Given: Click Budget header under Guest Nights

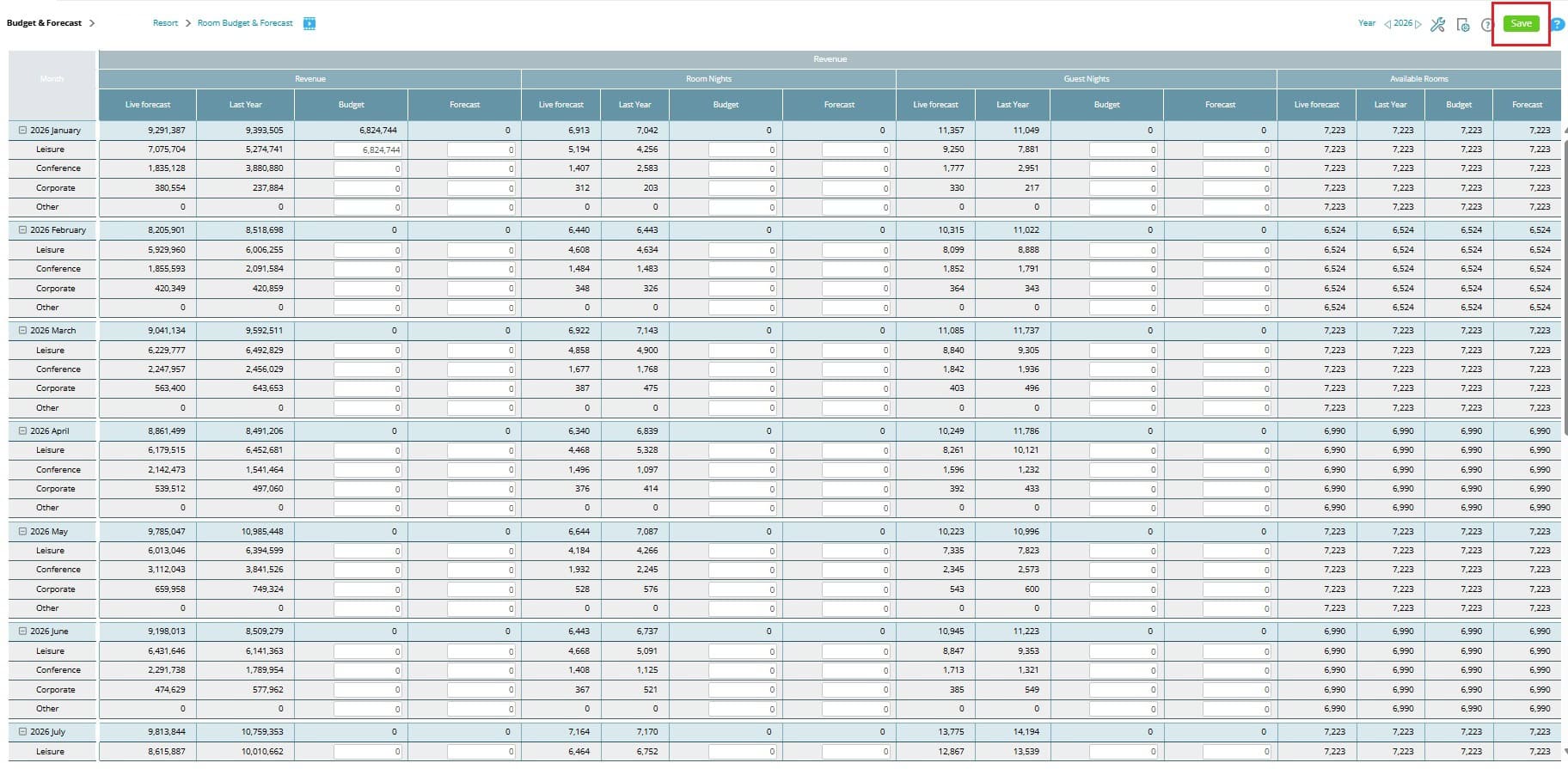Looking at the screenshot, I should click(x=1106, y=105).
